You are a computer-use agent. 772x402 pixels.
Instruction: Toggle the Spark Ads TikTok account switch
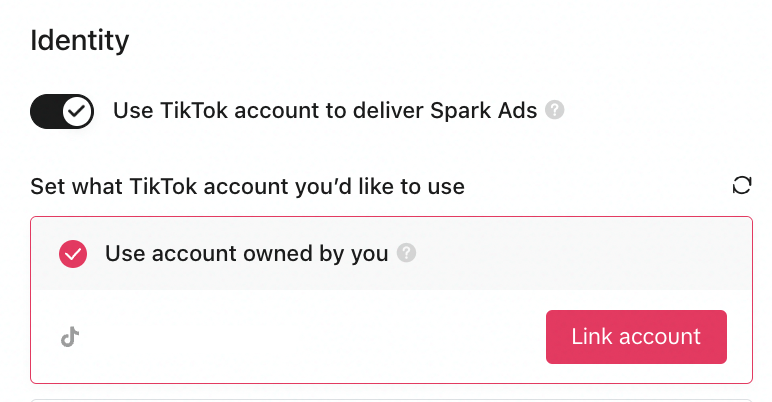62,111
